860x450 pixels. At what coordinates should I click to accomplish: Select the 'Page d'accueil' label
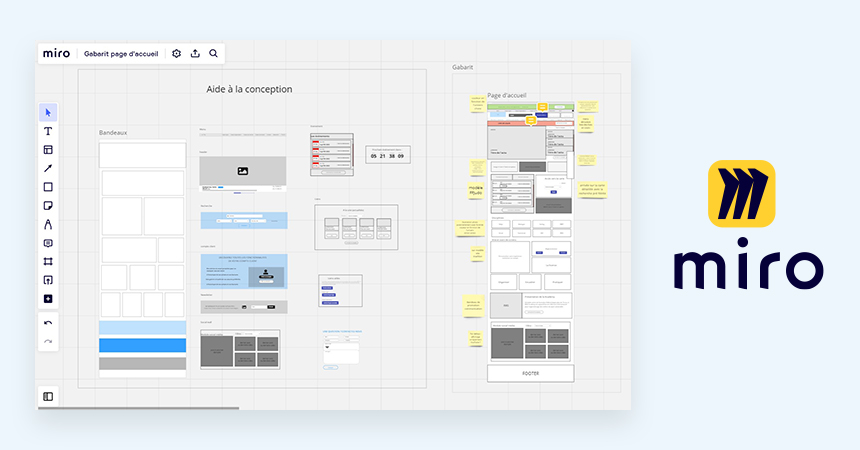pyautogui.click(x=507, y=95)
